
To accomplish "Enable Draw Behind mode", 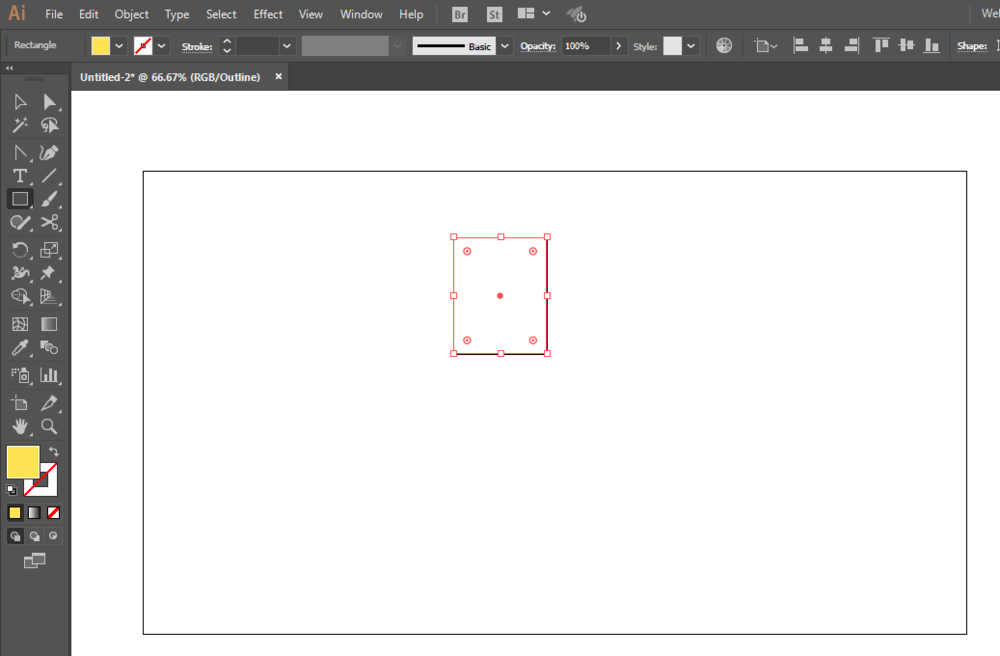I will pyautogui.click(x=34, y=536).
